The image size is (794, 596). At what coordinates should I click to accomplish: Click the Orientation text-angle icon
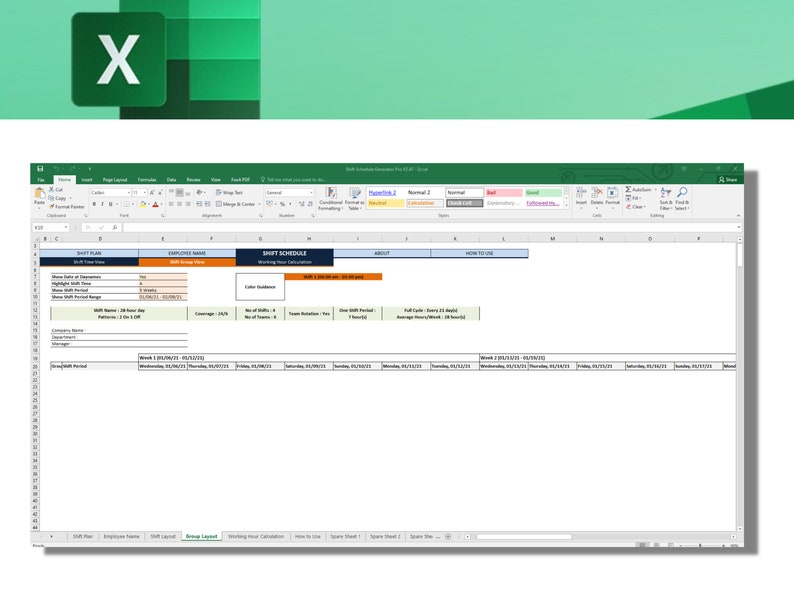[200, 193]
